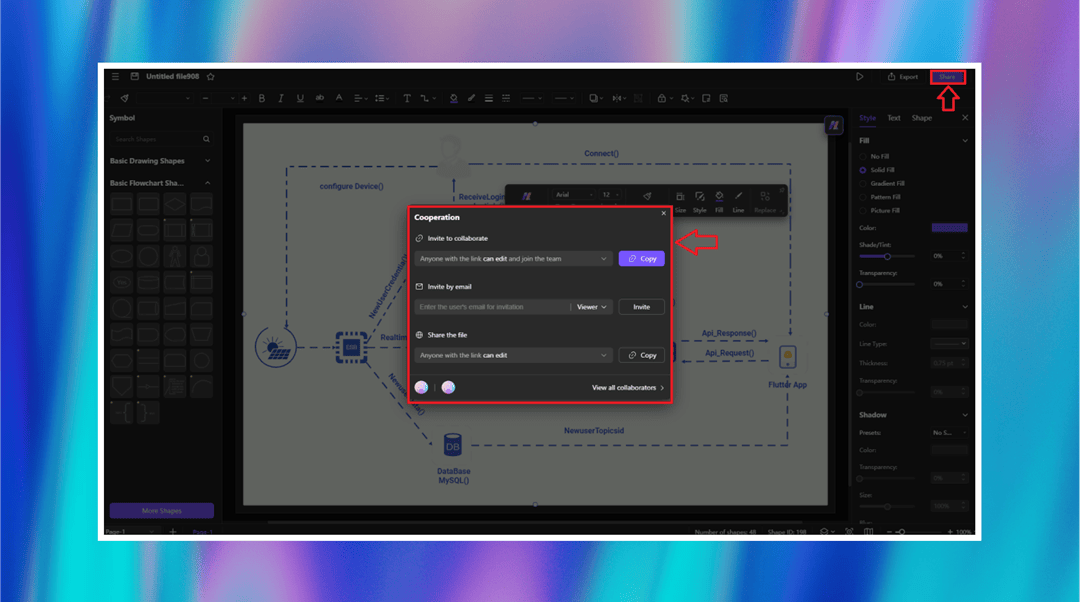Click the Shade/Tint slider handle
This screenshot has width=1080, height=602.
click(887, 256)
